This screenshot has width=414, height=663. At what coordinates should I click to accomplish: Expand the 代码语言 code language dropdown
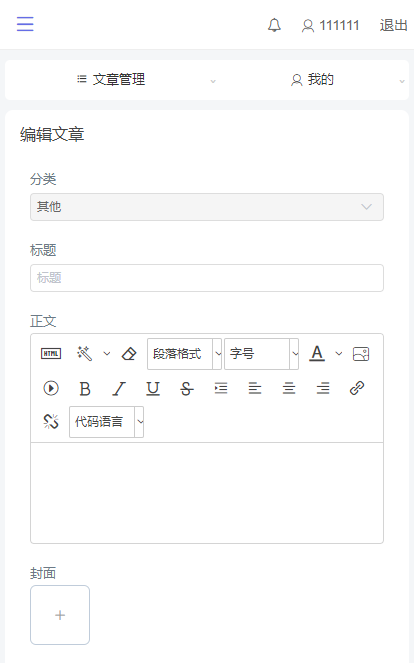107,422
